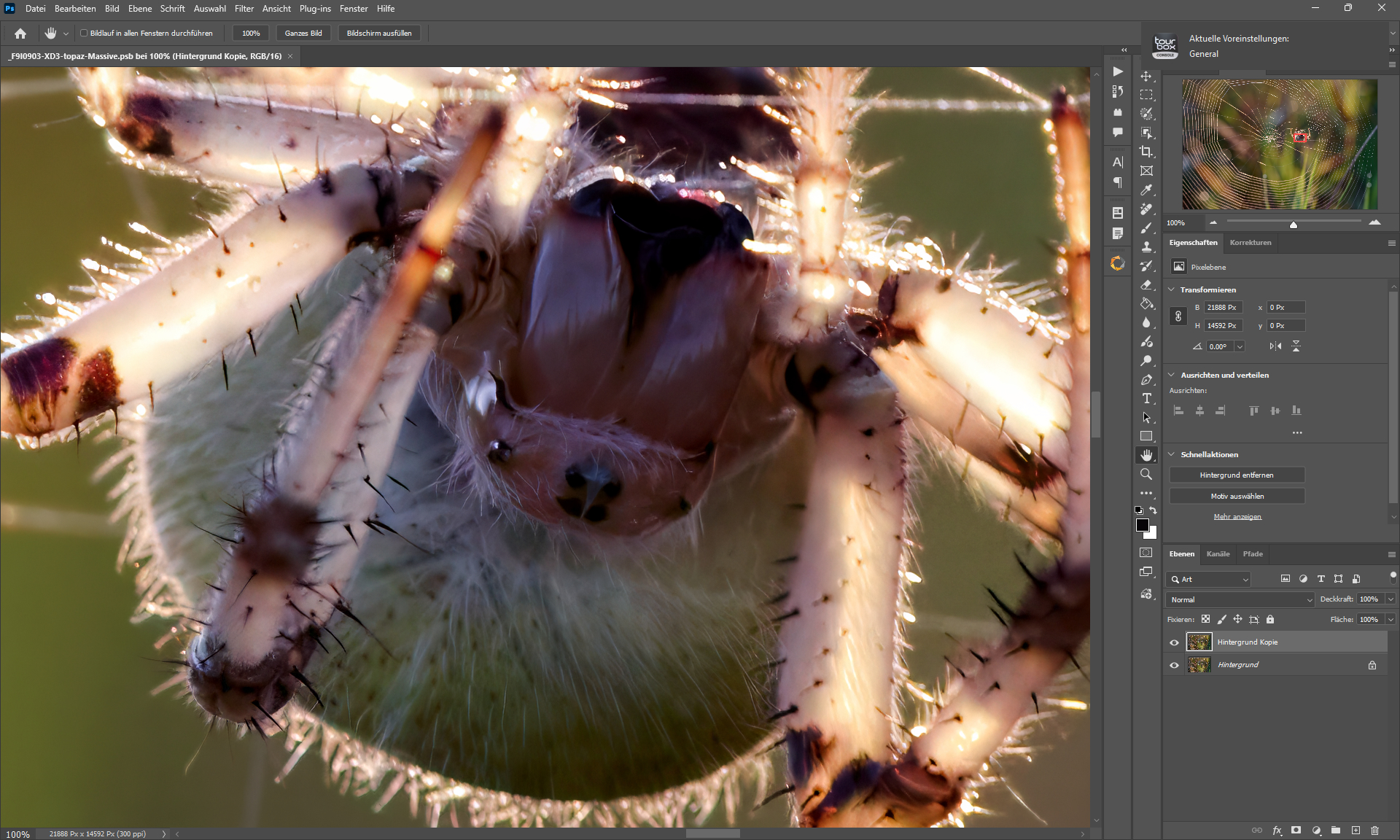Screen dimensions: 1400x840
Task: Select the Eyedropper tool
Action: click(x=1146, y=190)
